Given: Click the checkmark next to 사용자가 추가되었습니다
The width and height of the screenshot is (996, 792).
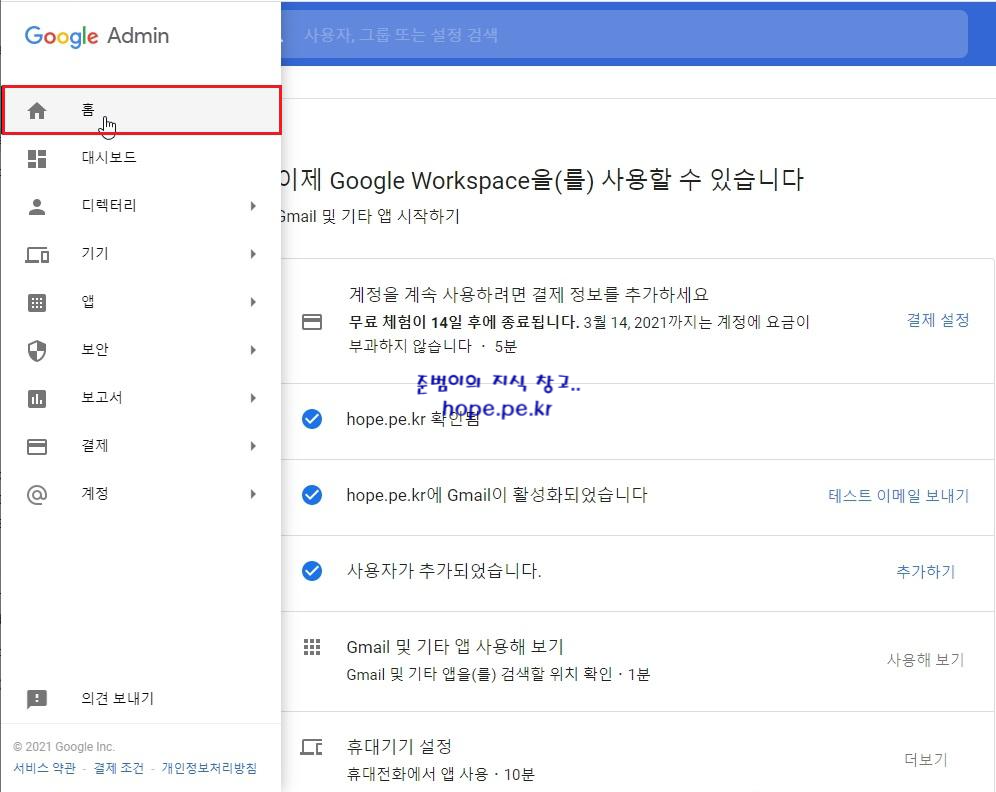Looking at the screenshot, I should pyautogui.click(x=311, y=571).
